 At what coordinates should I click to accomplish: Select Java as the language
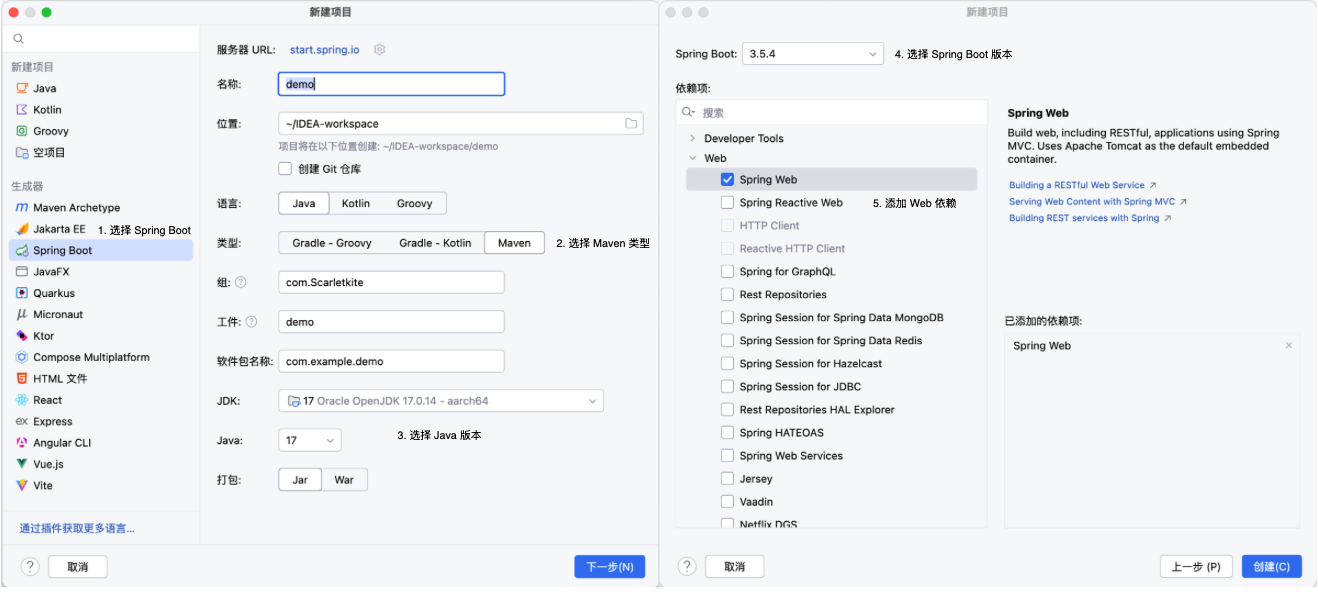point(304,203)
